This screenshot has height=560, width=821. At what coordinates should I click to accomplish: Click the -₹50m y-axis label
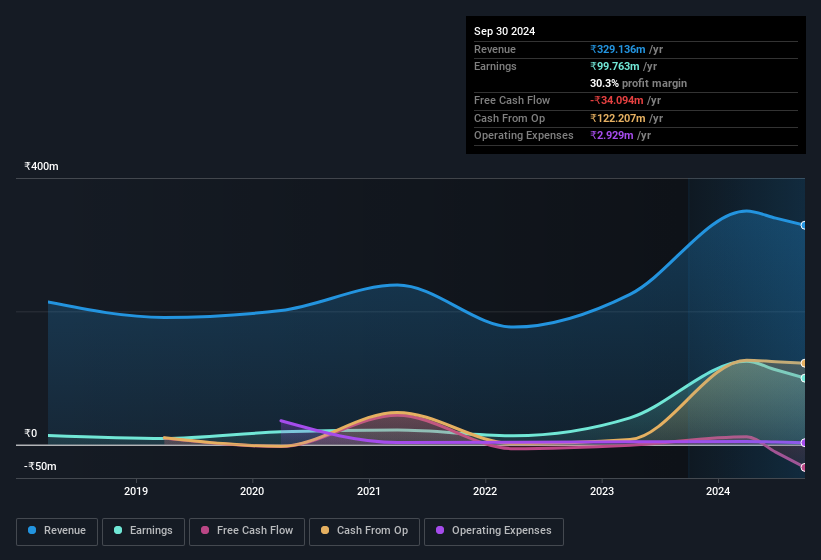(x=40, y=466)
